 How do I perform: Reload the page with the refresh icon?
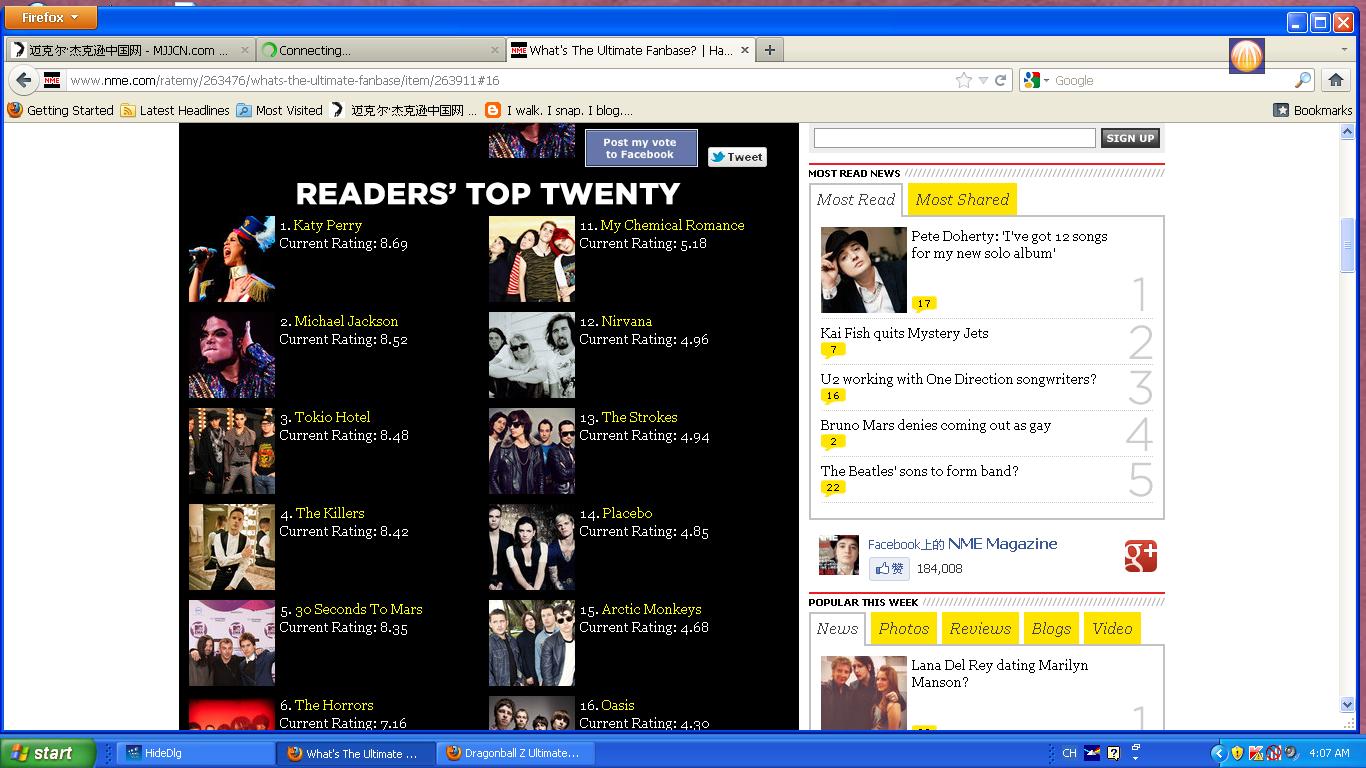point(1000,80)
